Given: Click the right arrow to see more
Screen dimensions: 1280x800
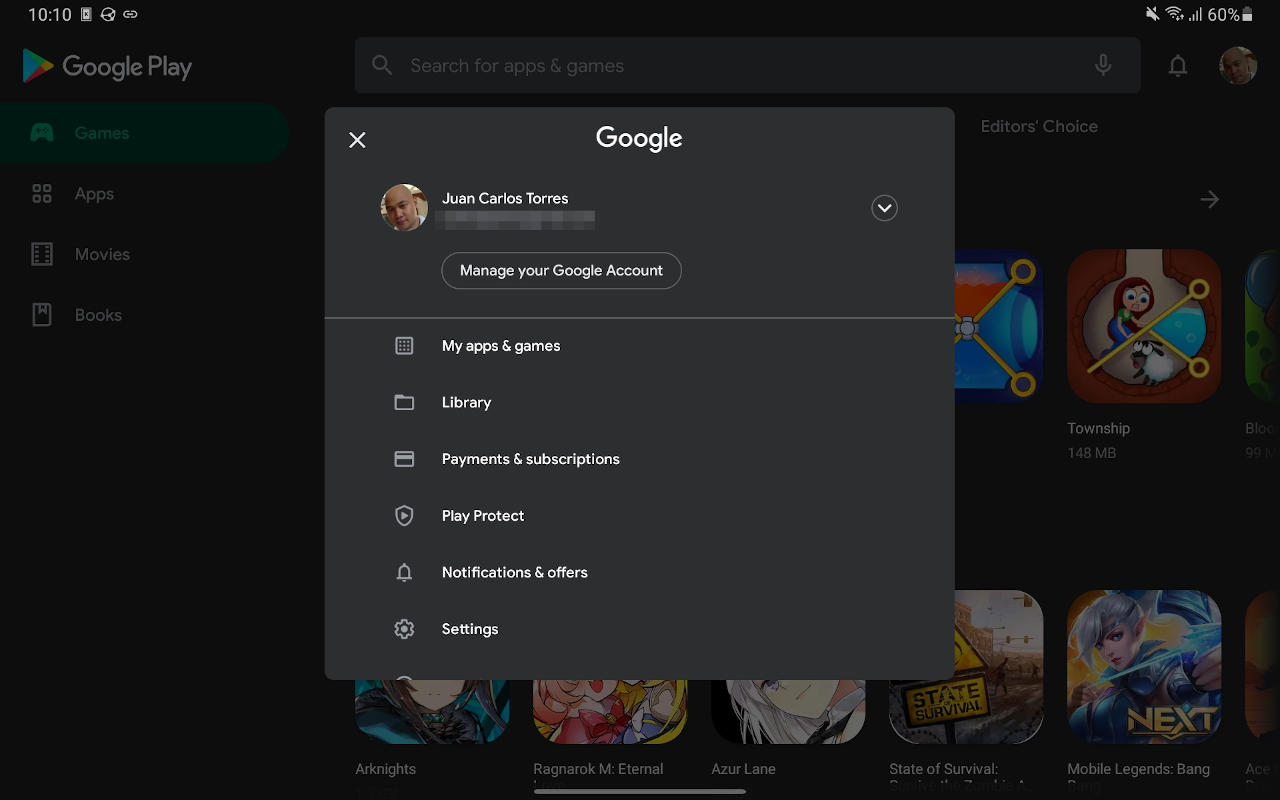Looking at the screenshot, I should click(x=1209, y=200).
